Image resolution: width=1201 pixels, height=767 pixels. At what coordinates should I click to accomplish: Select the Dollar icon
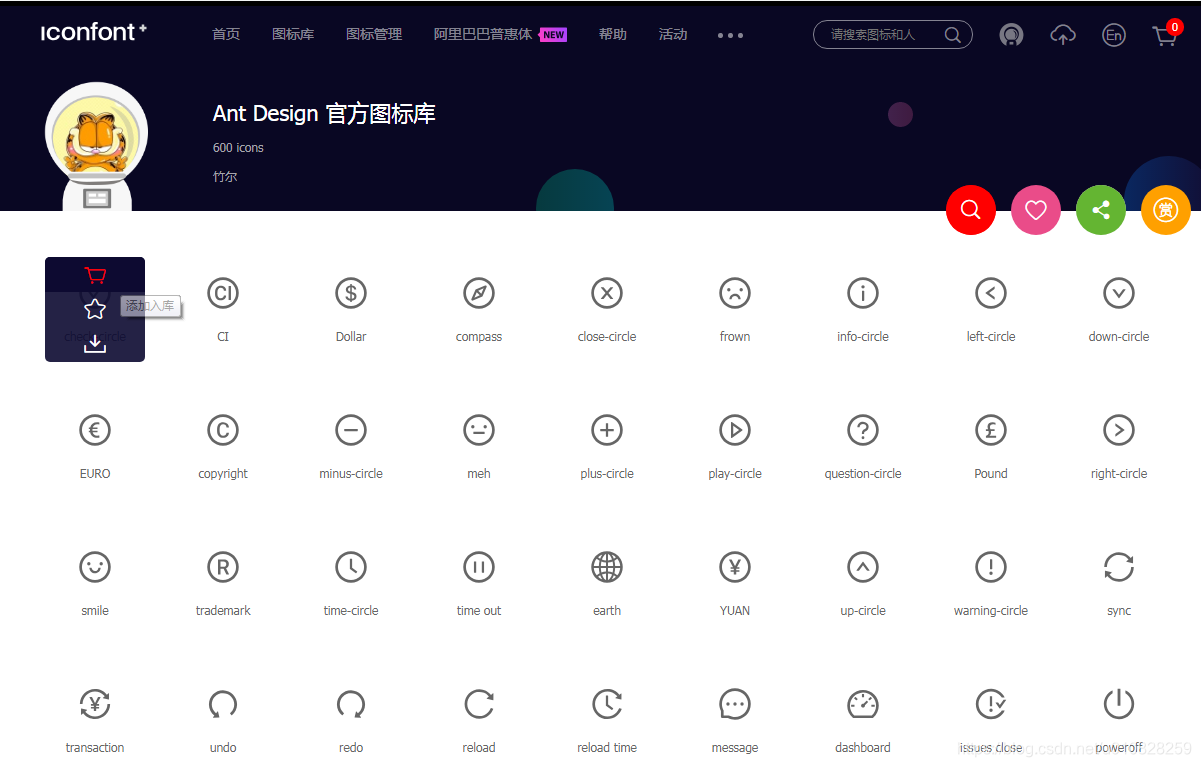click(351, 293)
